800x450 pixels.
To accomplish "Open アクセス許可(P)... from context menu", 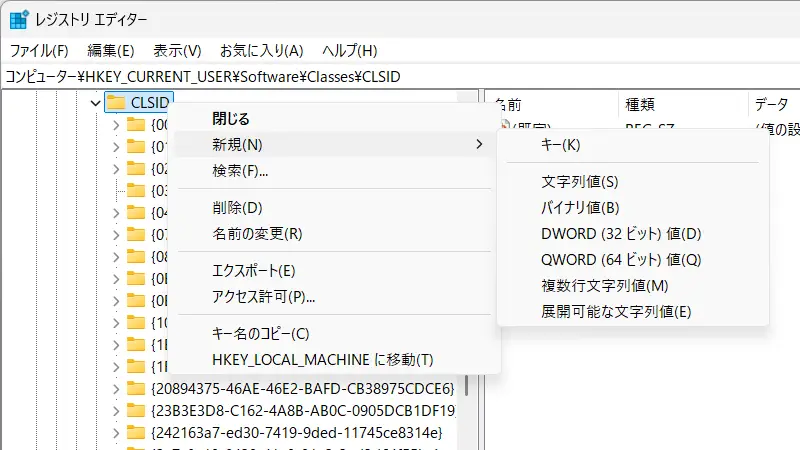I will click(263, 296).
